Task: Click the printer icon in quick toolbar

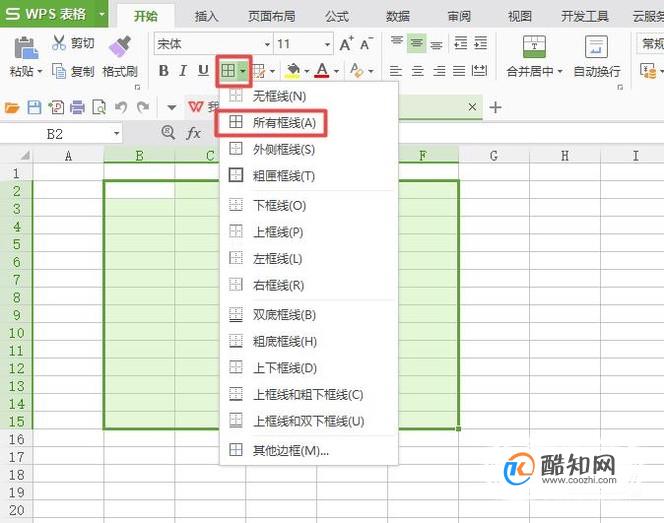Action: [77, 108]
